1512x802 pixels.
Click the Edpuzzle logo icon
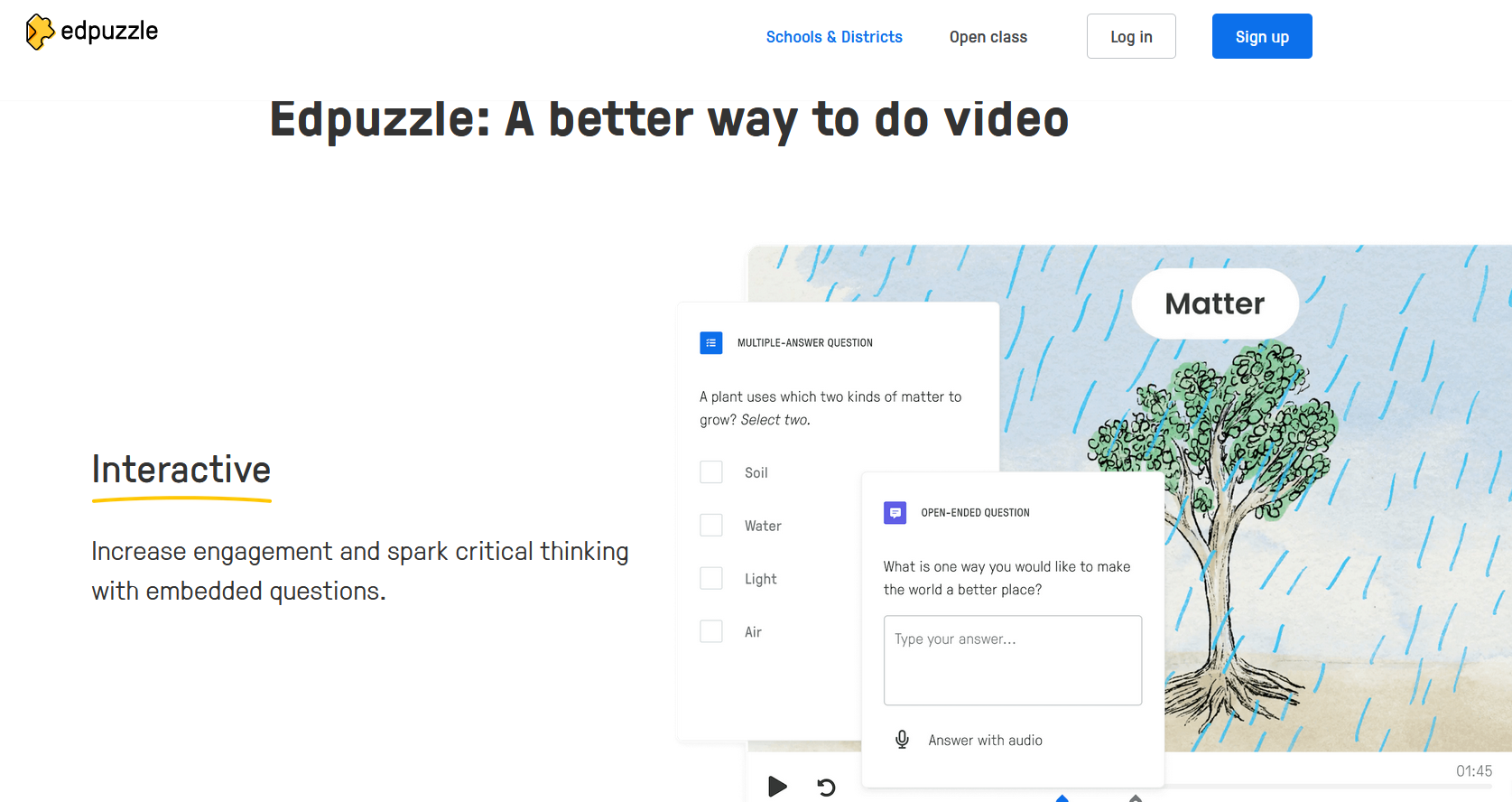(40, 32)
